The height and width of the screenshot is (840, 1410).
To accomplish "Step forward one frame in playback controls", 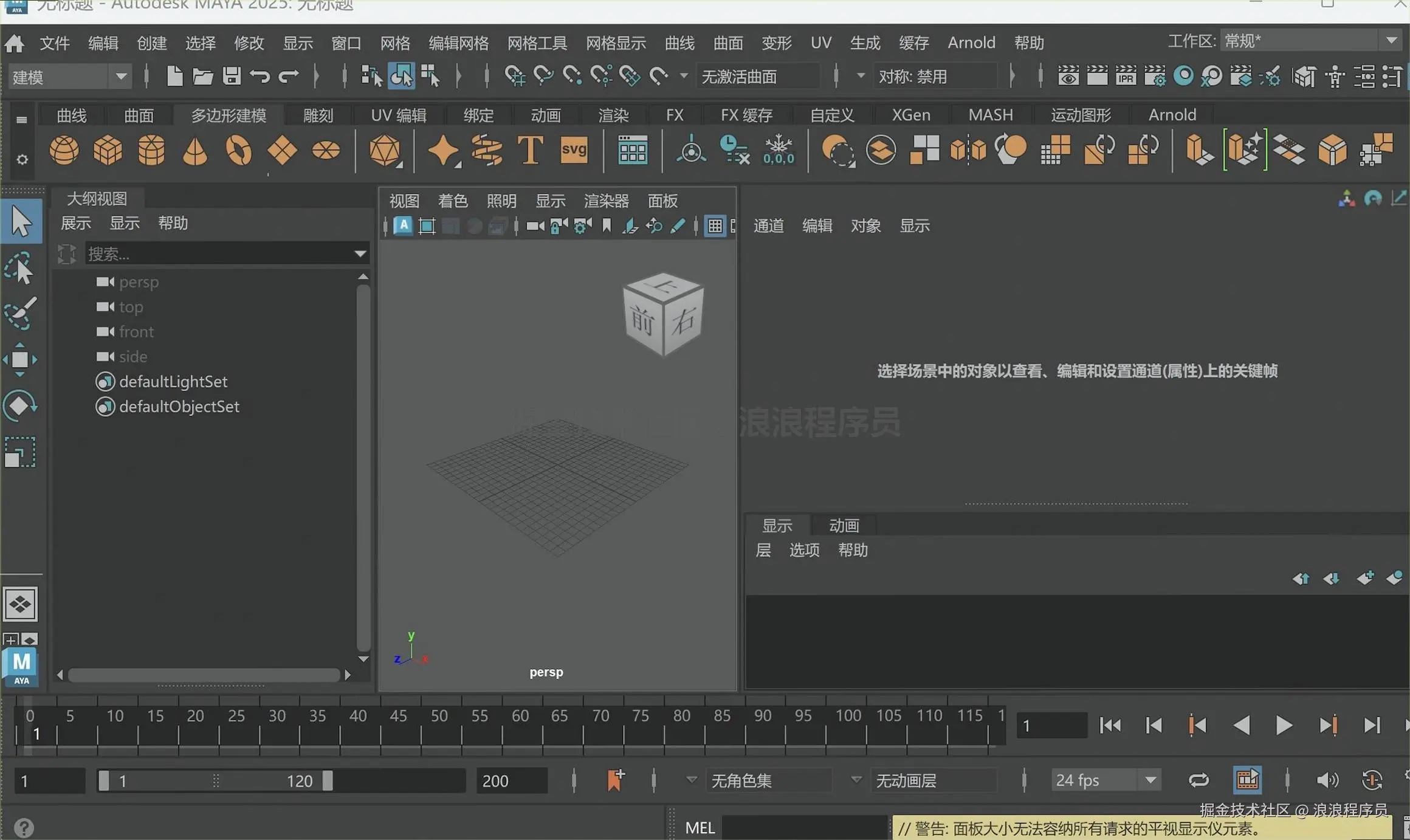I will pos(1327,725).
